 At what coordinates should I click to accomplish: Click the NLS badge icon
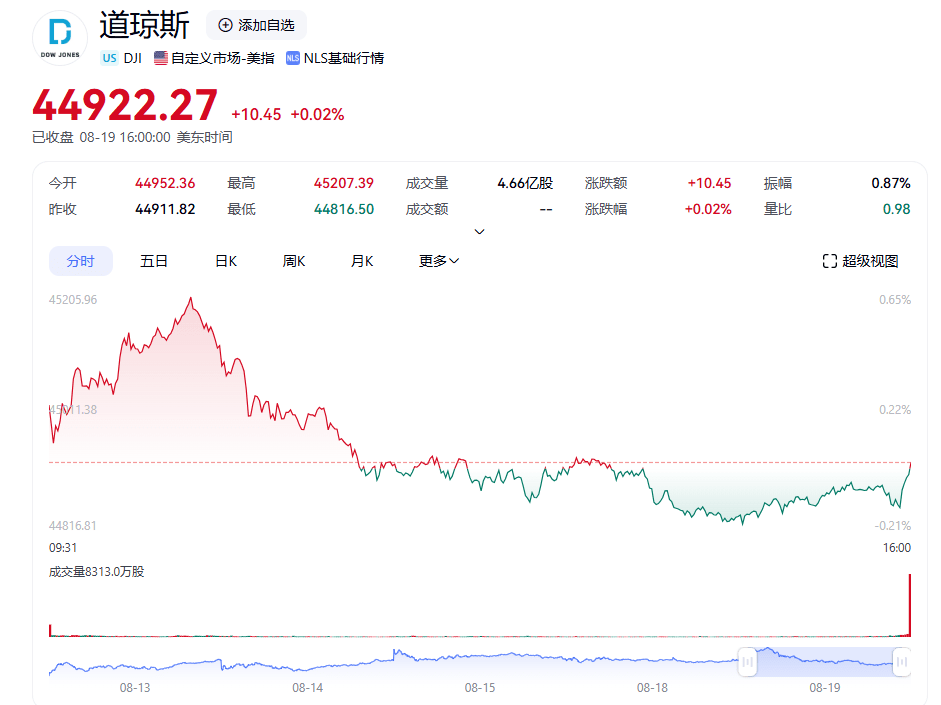(x=293, y=58)
